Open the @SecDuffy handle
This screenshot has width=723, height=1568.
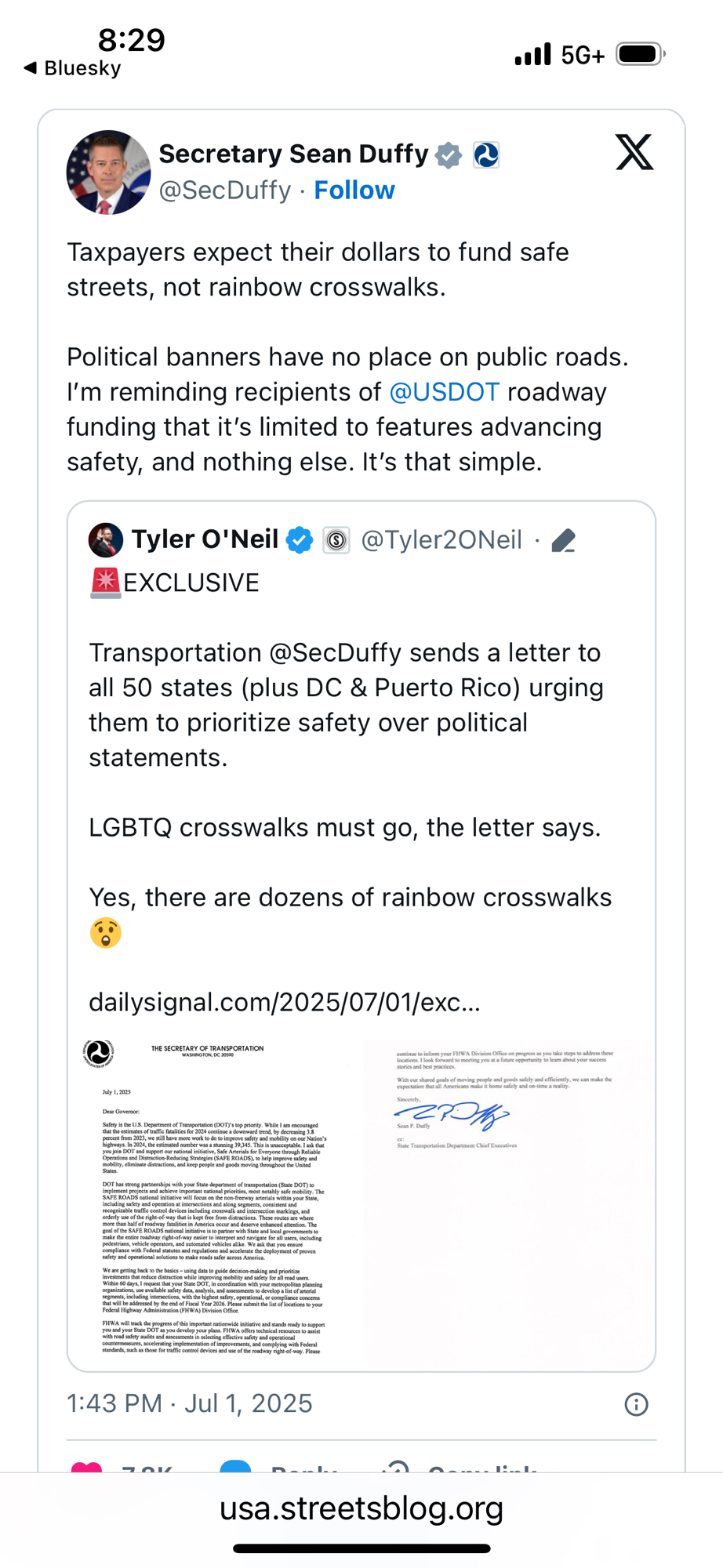tap(225, 191)
